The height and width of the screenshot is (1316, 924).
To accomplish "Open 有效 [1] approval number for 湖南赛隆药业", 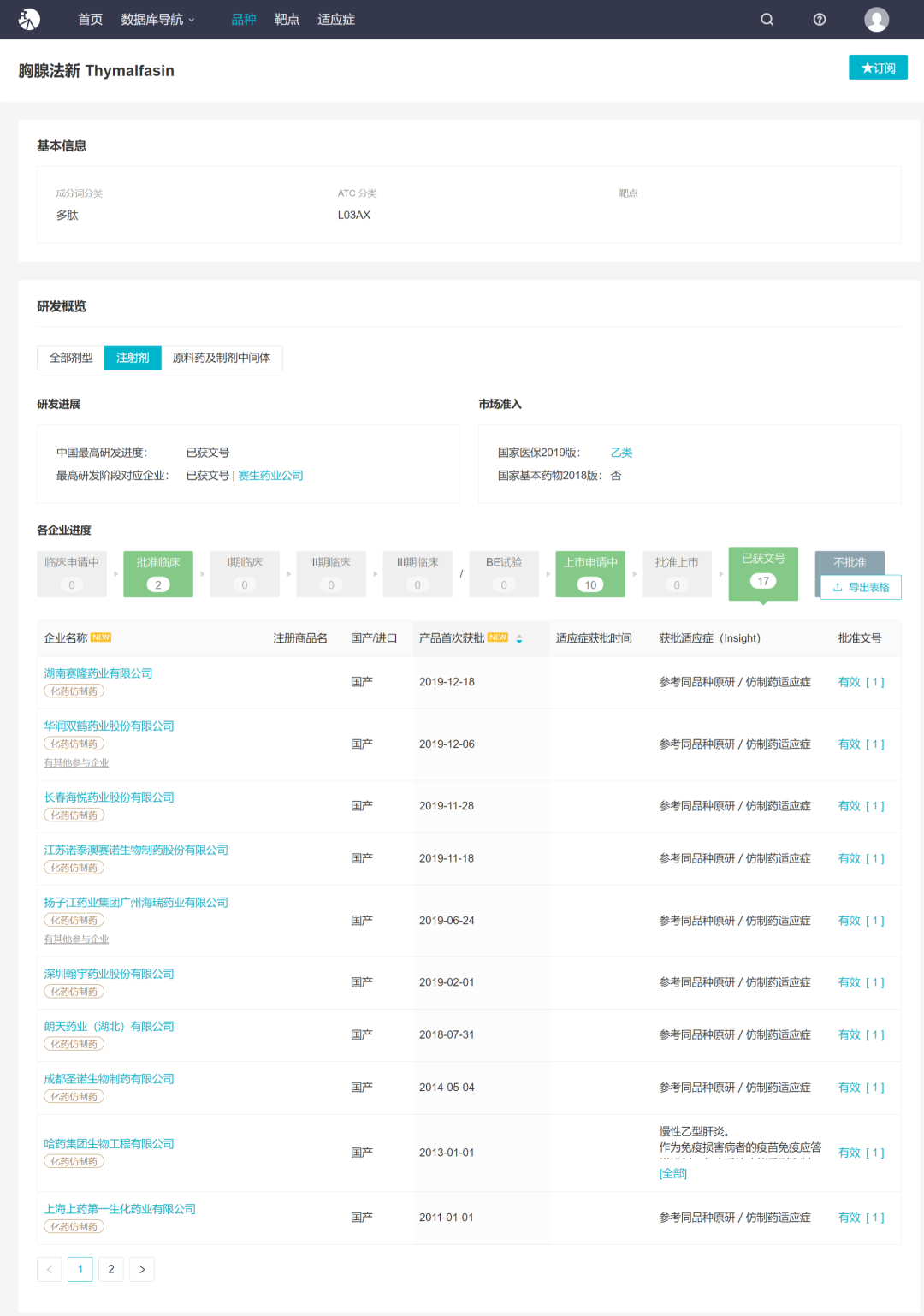I will pos(862,682).
